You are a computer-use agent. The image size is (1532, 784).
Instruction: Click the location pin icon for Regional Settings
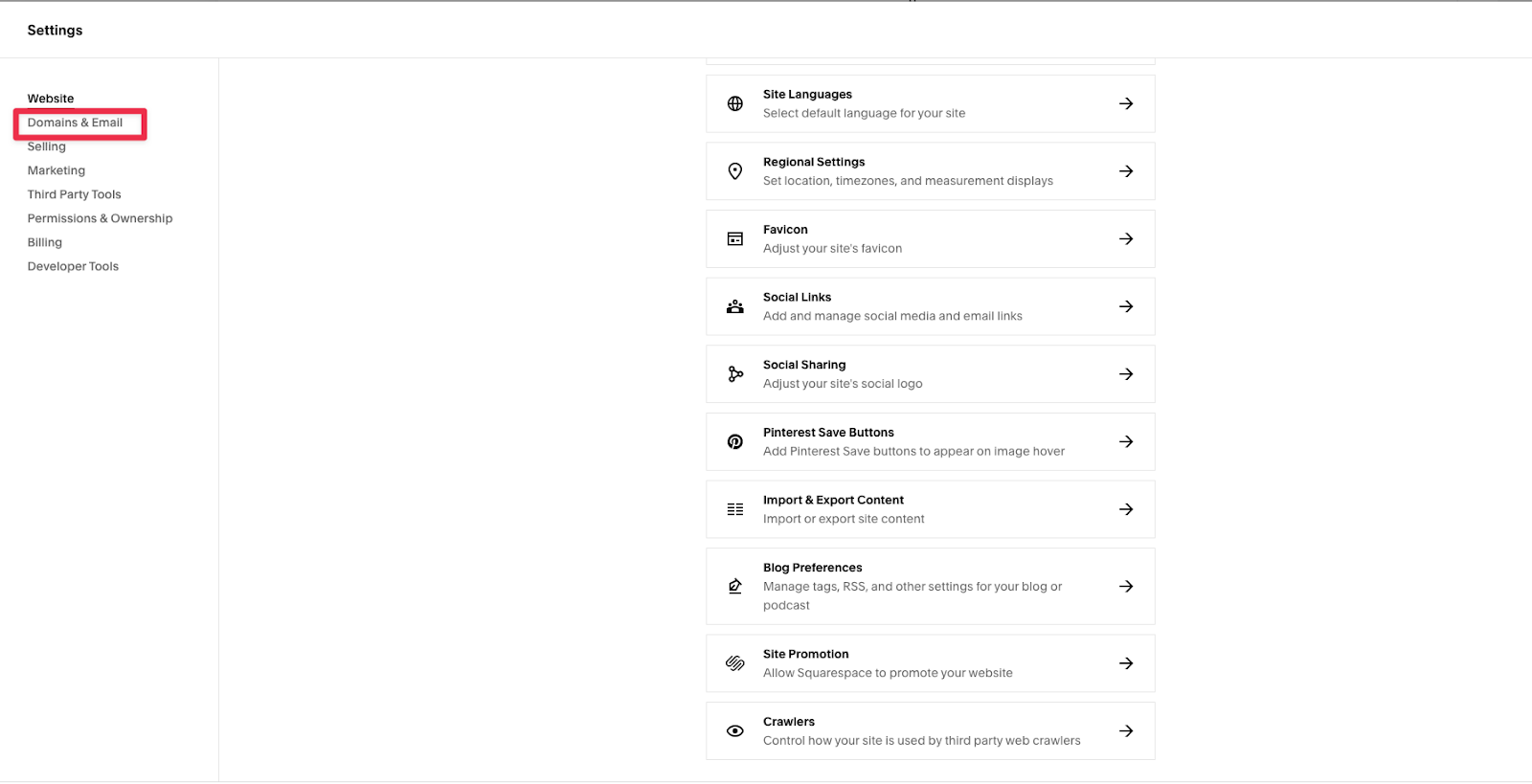tap(735, 171)
